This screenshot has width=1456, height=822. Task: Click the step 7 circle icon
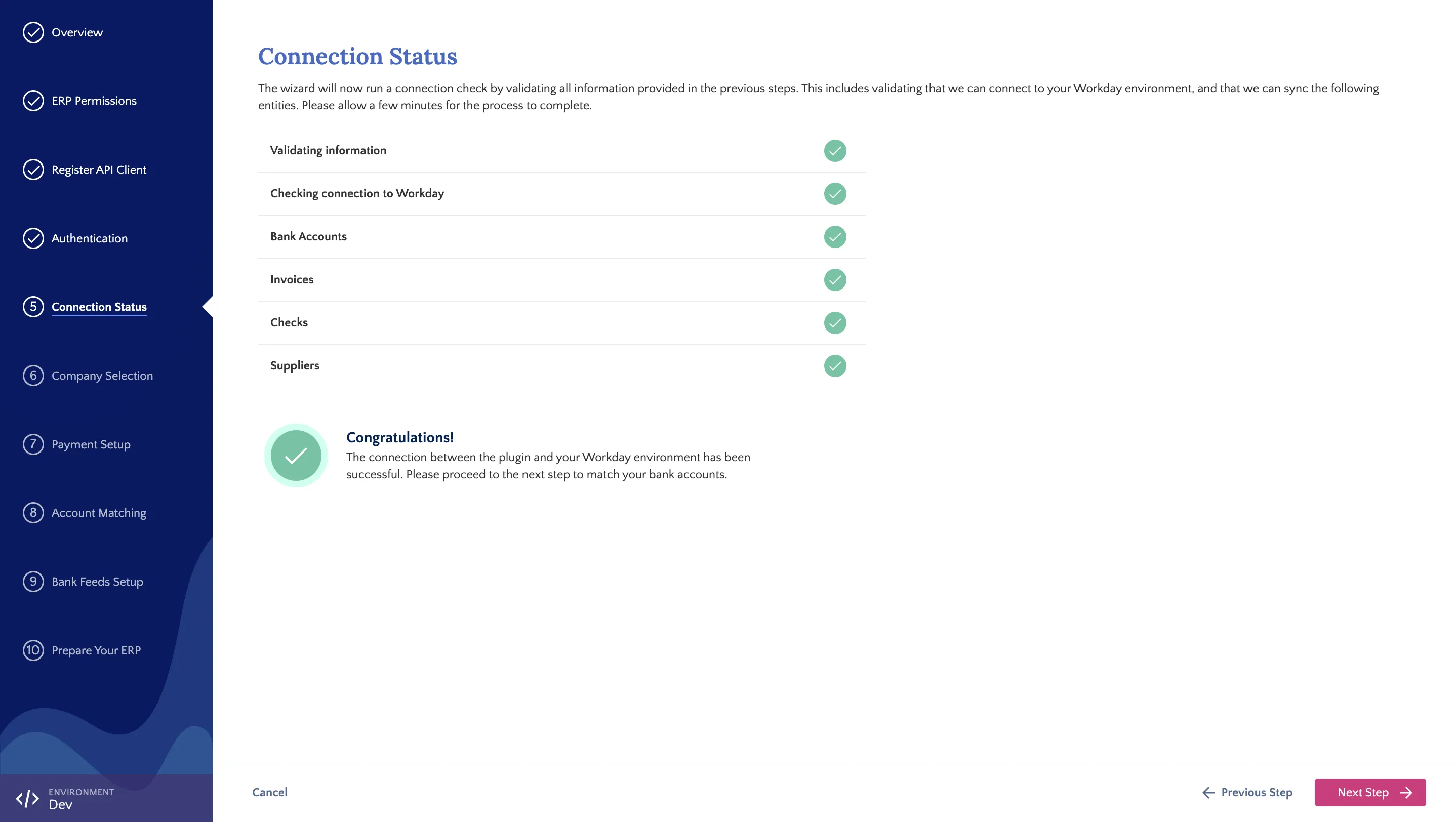coord(33,444)
